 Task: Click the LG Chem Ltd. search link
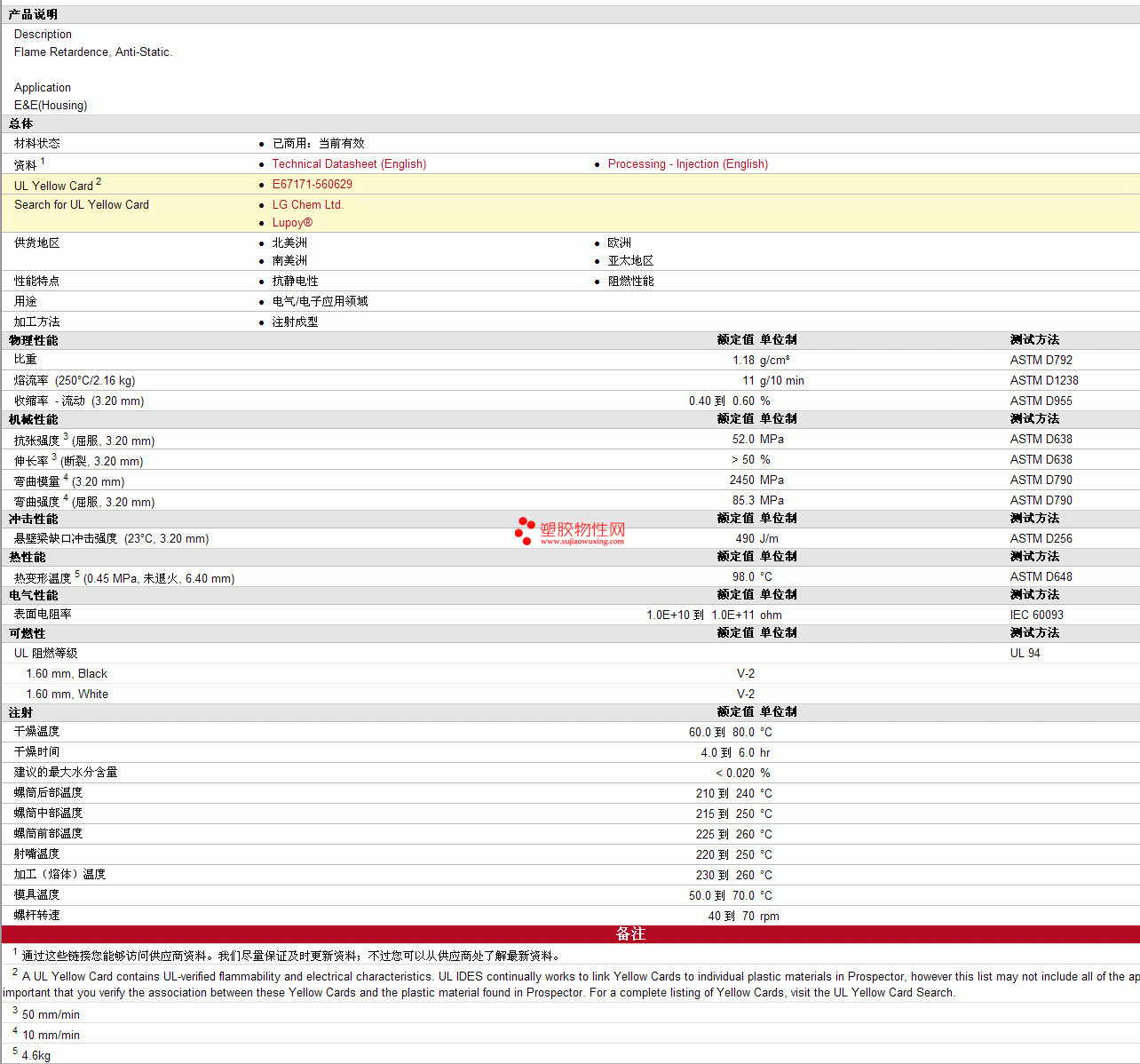coord(307,205)
